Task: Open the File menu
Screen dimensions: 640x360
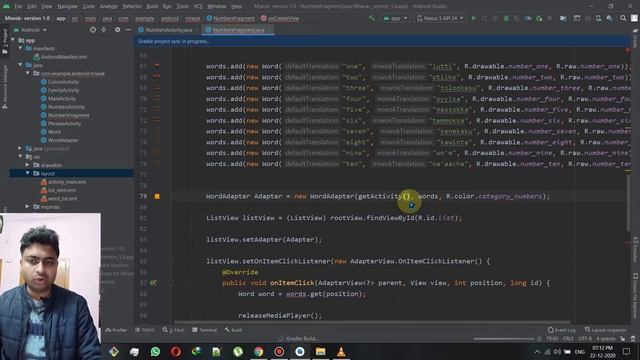Action: 18,6
